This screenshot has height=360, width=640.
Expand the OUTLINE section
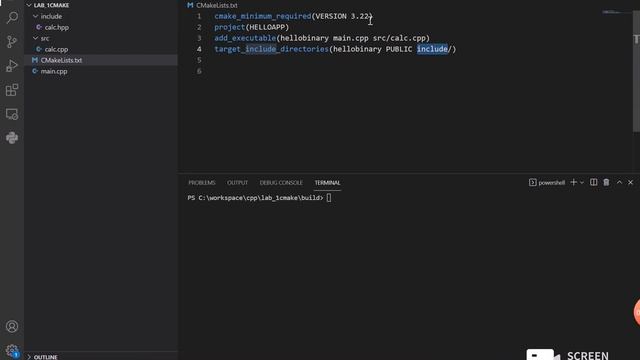point(45,357)
